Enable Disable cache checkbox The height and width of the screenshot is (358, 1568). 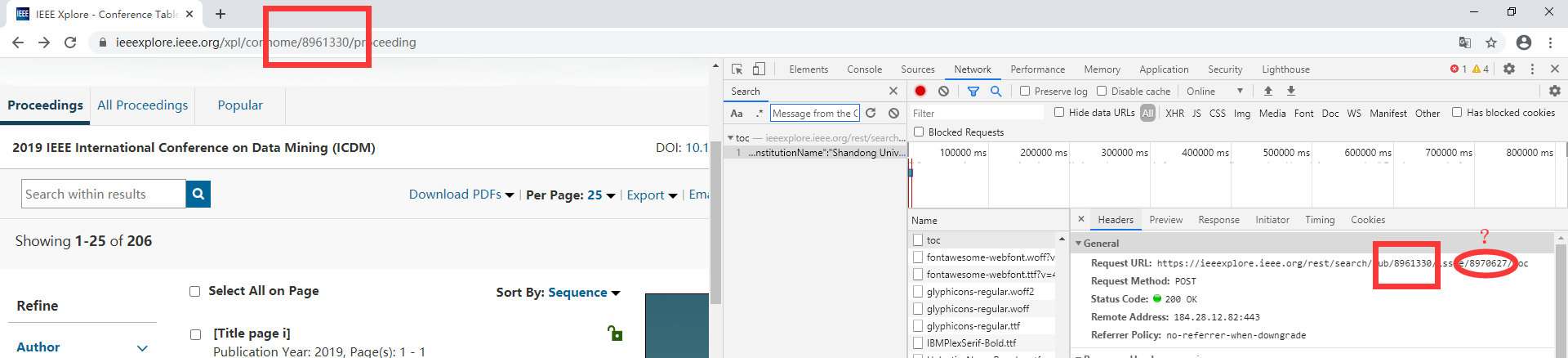coord(1102,91)
